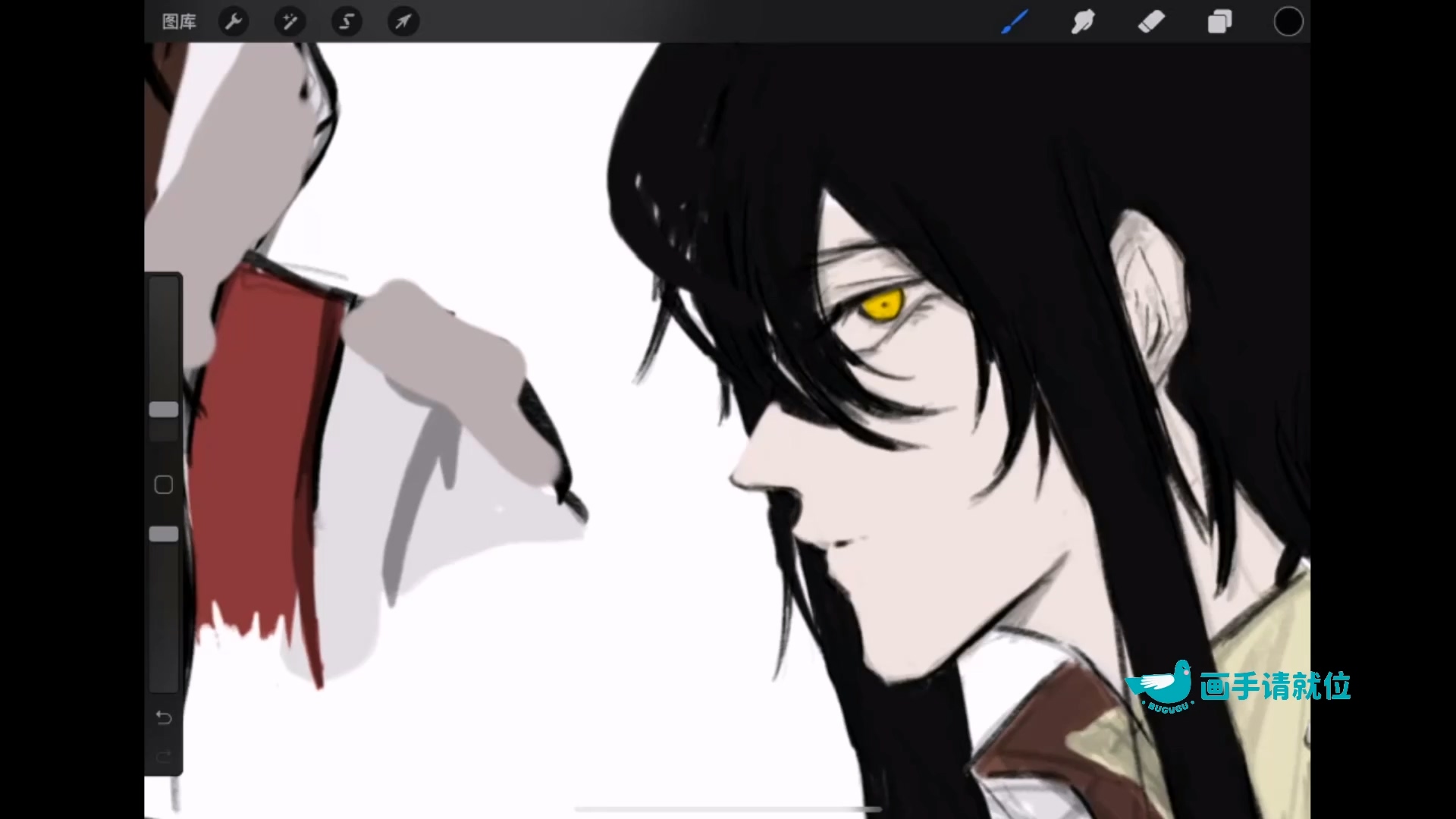Viewport: 1456px width, 819px height.
Task: Switch to the Eraser tool
Action: (1151, 21)
